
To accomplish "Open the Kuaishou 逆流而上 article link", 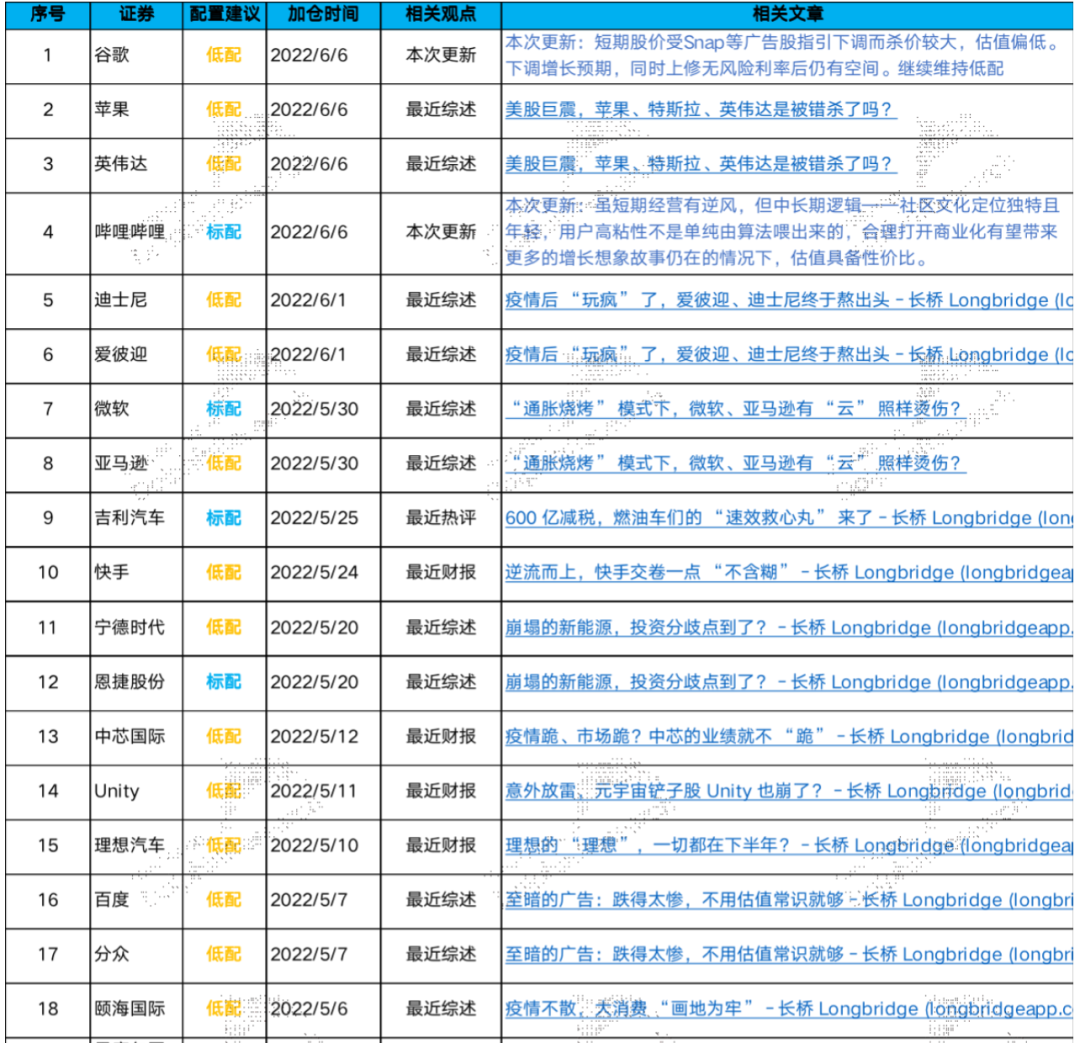I will pyautogui.click(x=789, y=572).
